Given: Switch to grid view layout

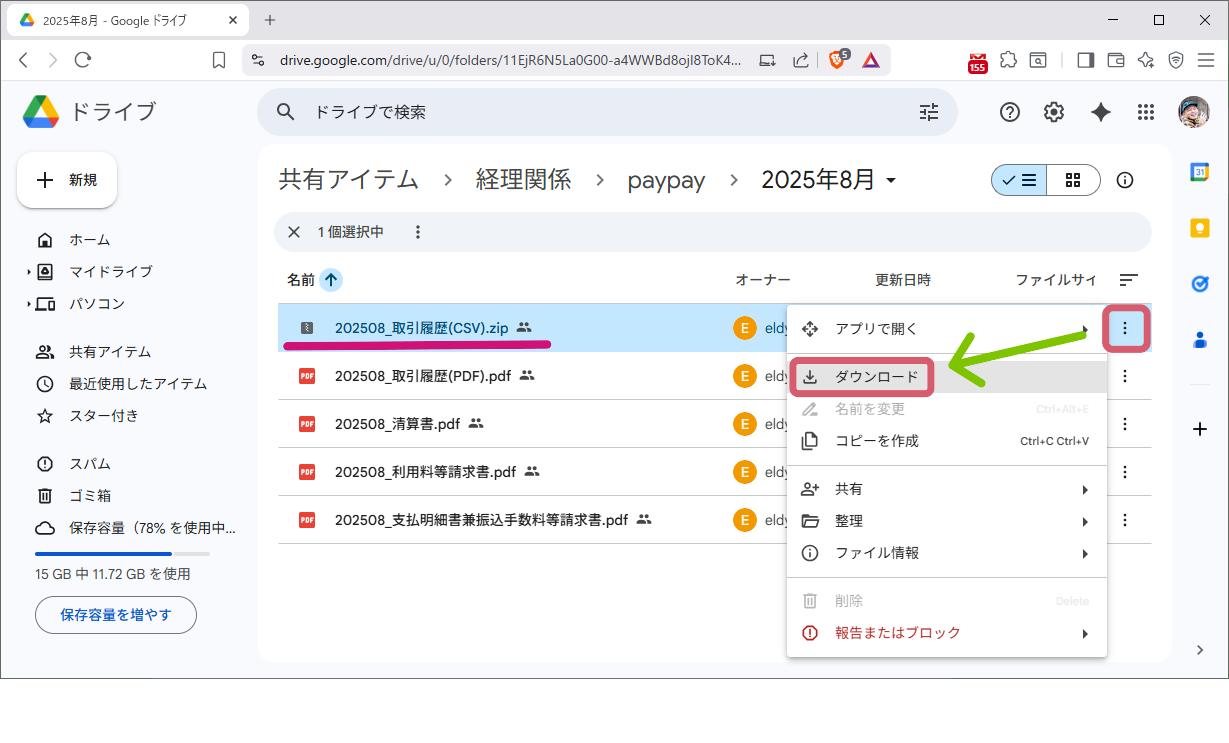Looking at the screenshot, I should [x=1073, y=180].
